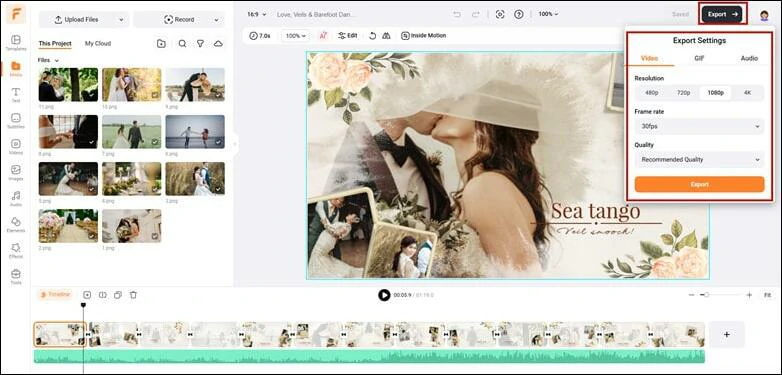Open the Tools sidebar panel
This screenshot has width=782, height=375.
click(x=16, y=276)
